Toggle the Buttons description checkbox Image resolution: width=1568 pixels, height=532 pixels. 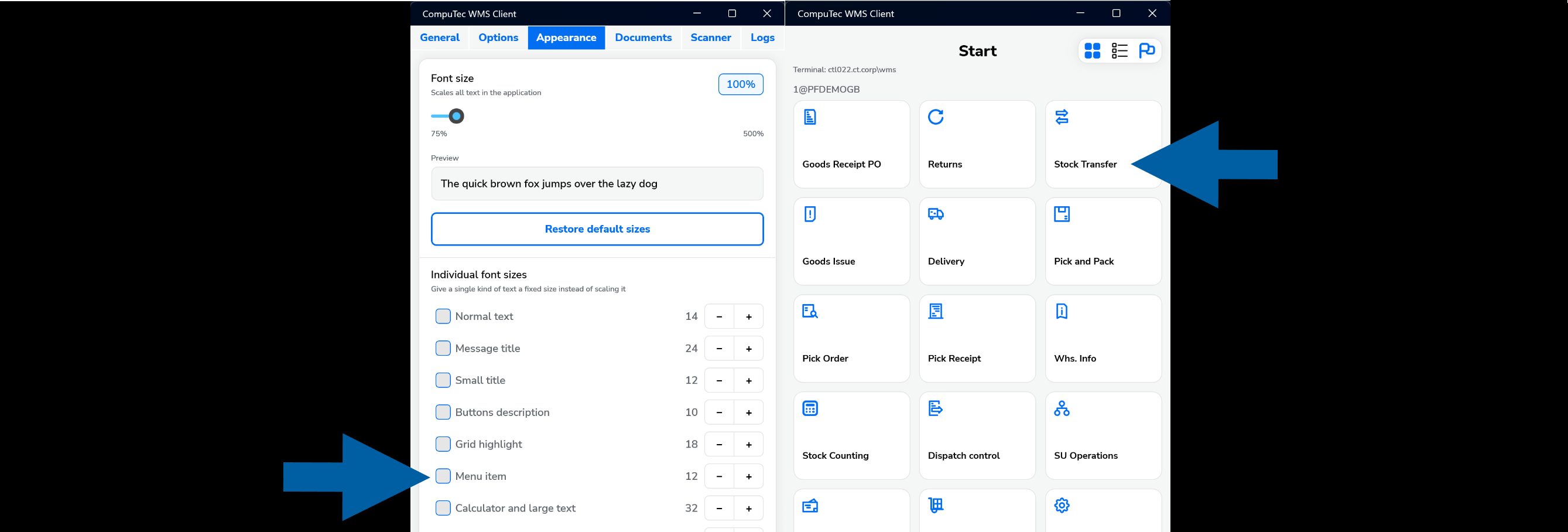pyautogui.click(x=443, y=412)
